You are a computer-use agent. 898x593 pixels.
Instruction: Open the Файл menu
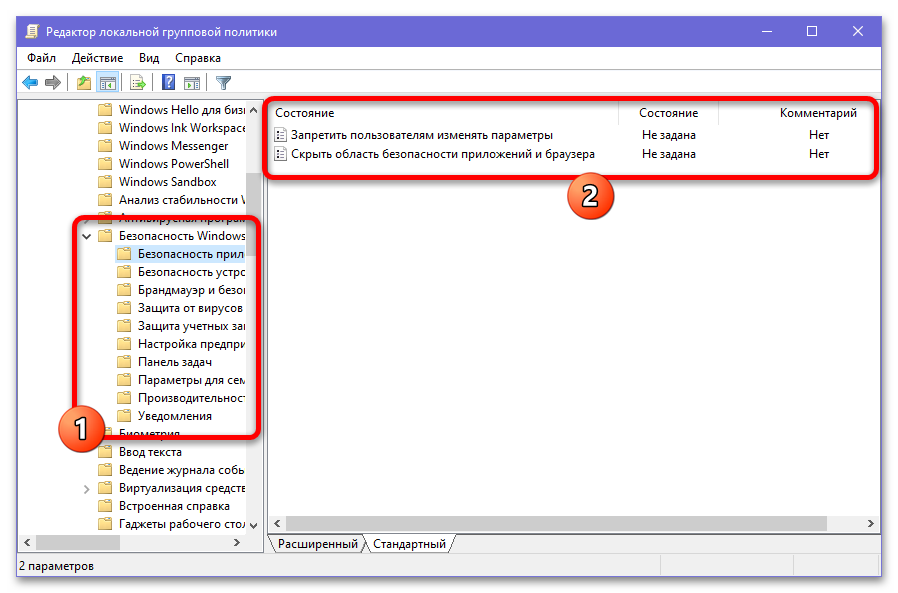point(41,58)
